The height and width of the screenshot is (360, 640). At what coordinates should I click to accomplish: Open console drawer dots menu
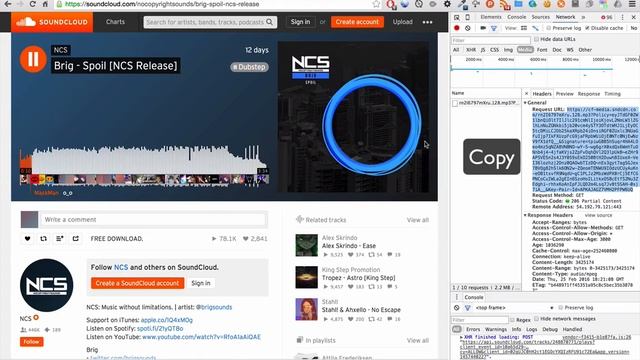pos(457,297)
